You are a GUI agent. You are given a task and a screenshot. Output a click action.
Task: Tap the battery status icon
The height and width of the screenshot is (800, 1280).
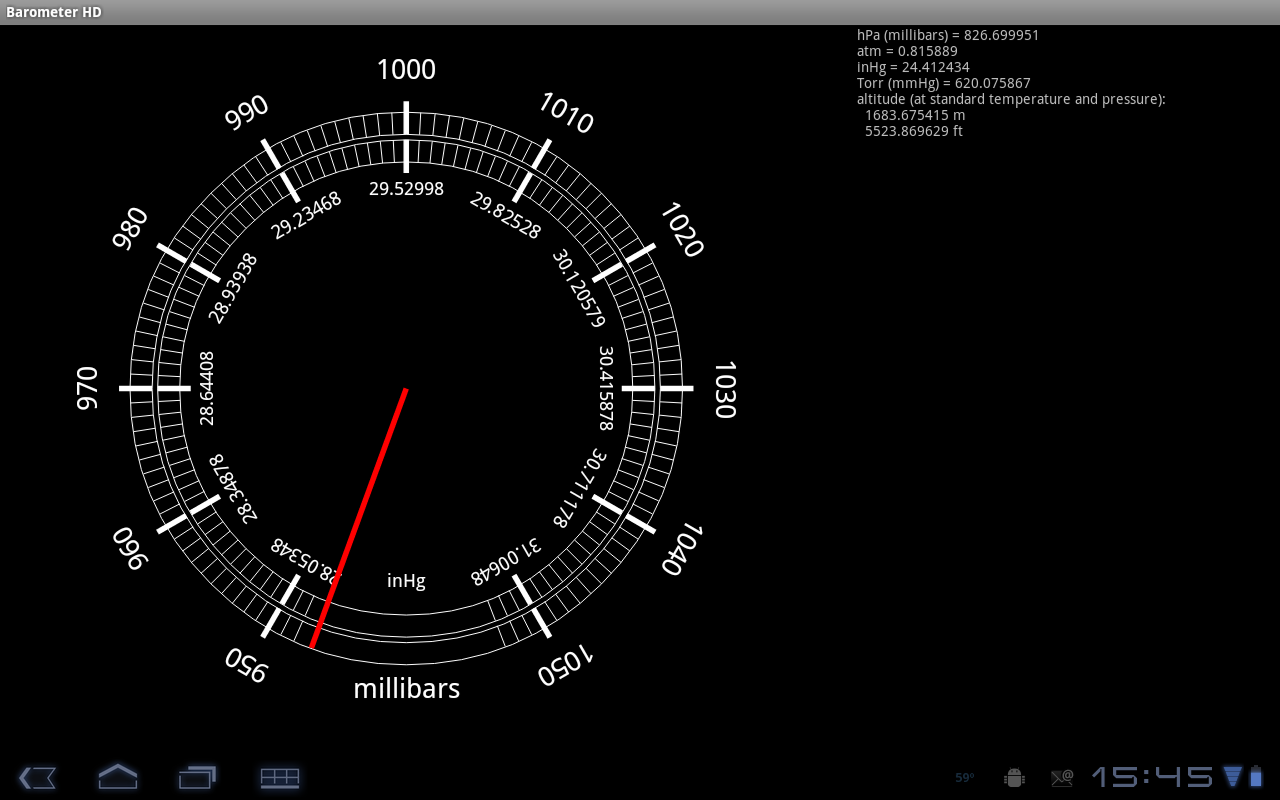pos(1256,776)
